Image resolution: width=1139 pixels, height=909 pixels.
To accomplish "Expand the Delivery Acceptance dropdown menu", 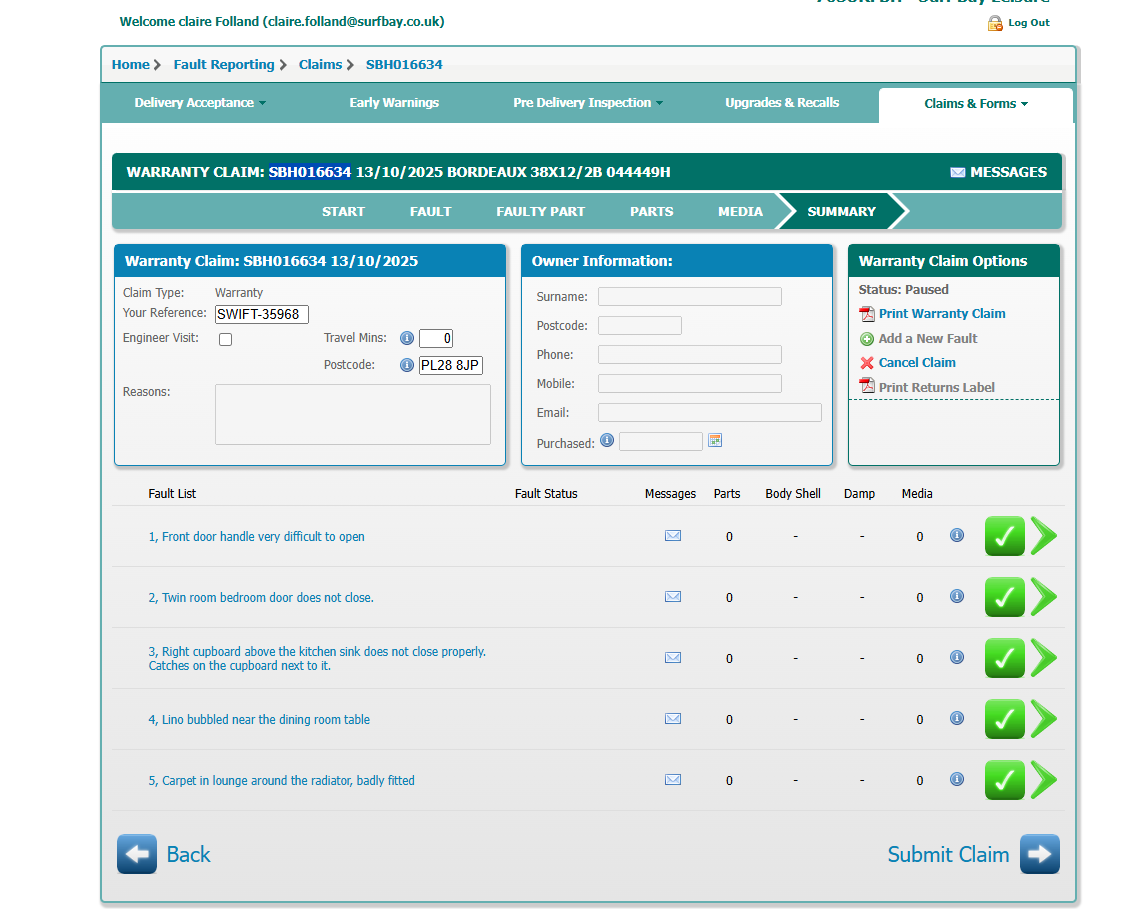I will point(200,103).
